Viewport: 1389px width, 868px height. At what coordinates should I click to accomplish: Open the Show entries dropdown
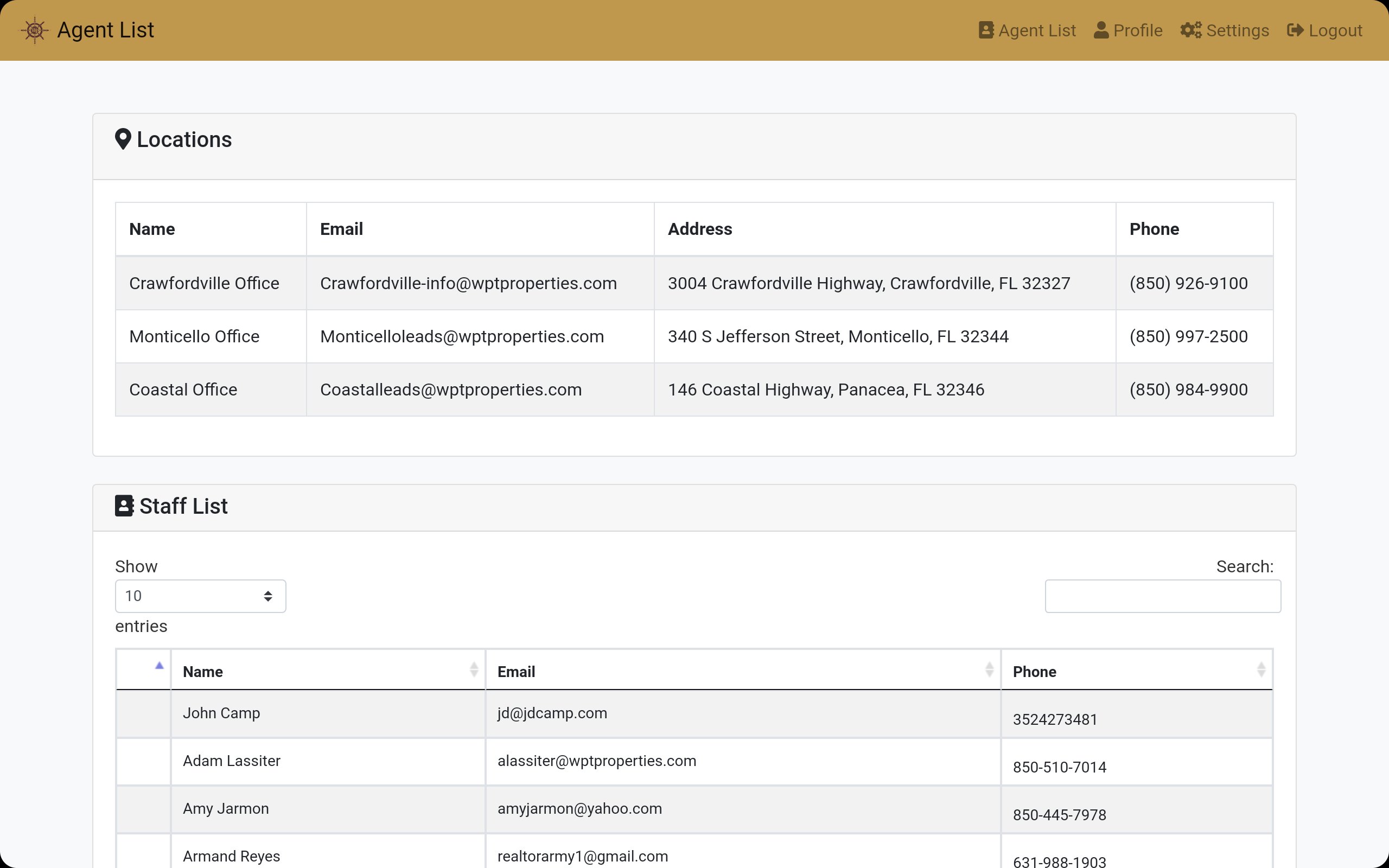(200, 596)
